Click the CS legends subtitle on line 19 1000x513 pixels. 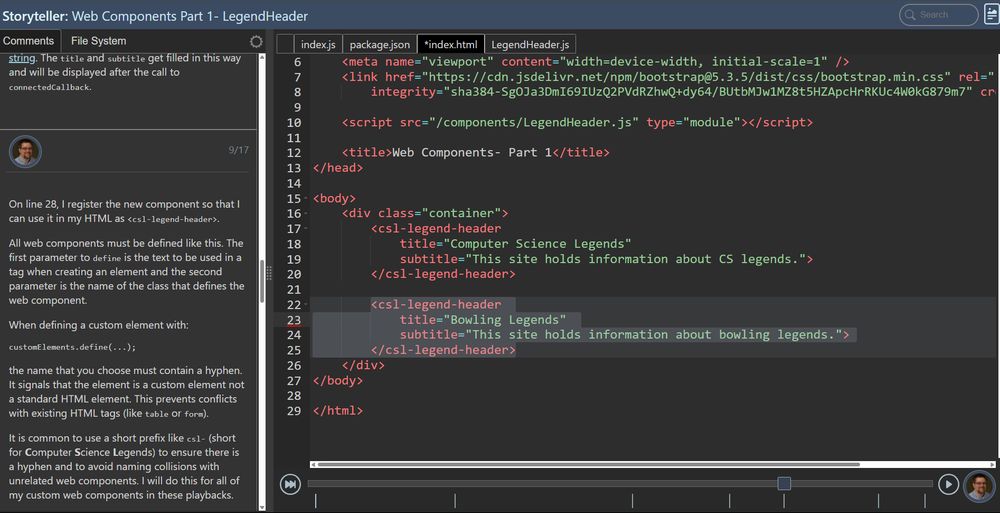click(x=607, y=259)
